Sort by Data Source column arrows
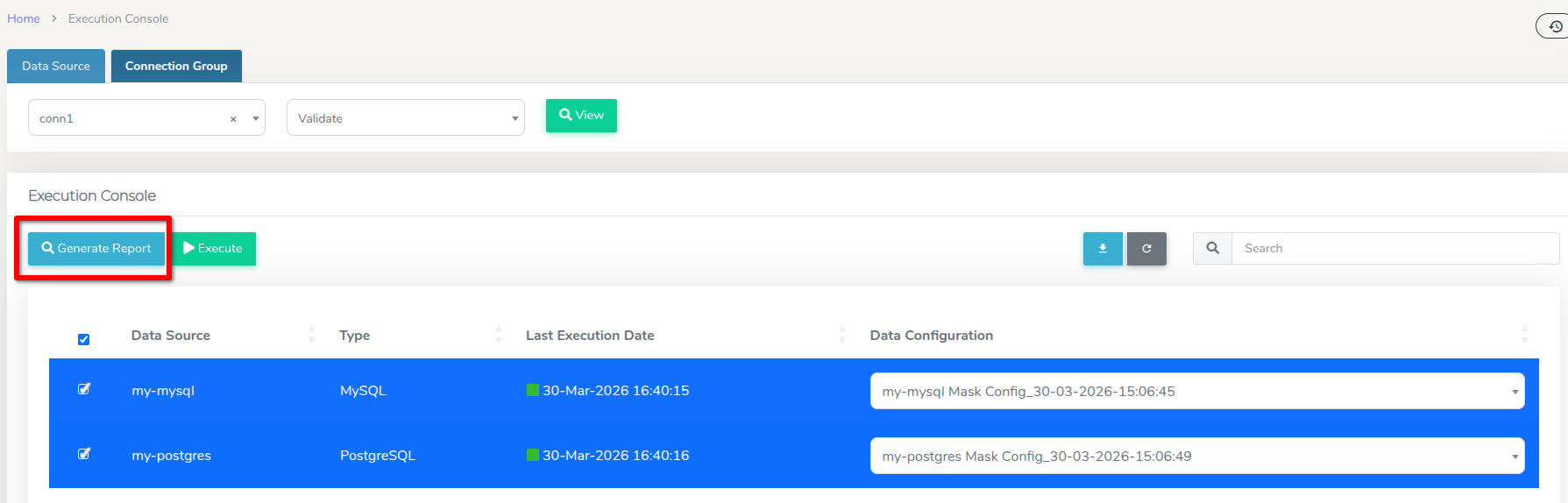Viewport: 1568px width, 503px height. pyautogui.click(x=311, y=335)
